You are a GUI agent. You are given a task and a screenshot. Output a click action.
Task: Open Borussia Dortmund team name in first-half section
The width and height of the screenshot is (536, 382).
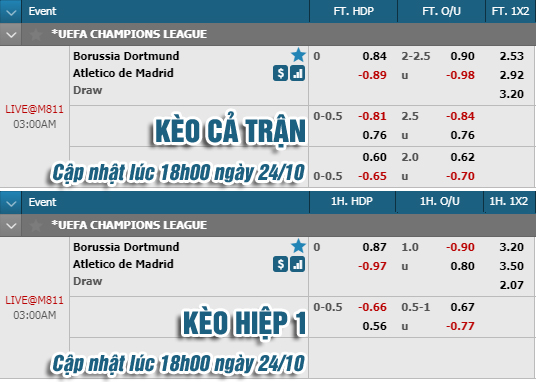pyautogui.click(x=126, y=247)
